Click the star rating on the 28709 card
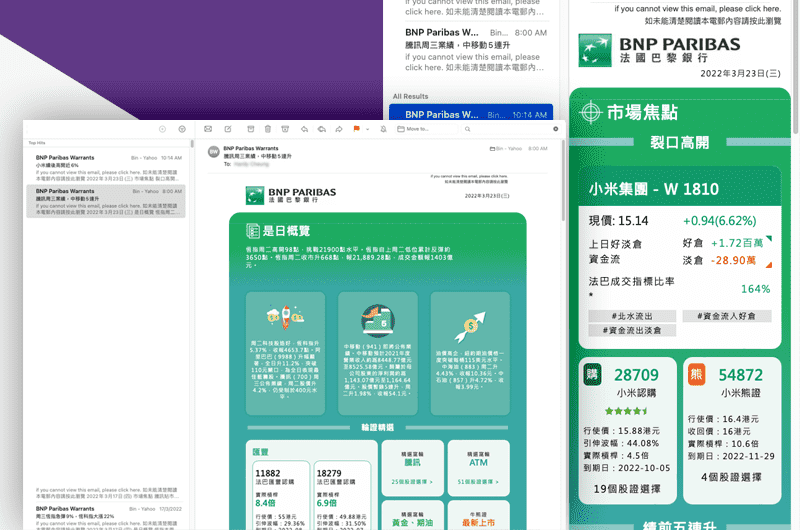Image resolution: width=800 pixels, height=530 pixels. click(627, 411)
